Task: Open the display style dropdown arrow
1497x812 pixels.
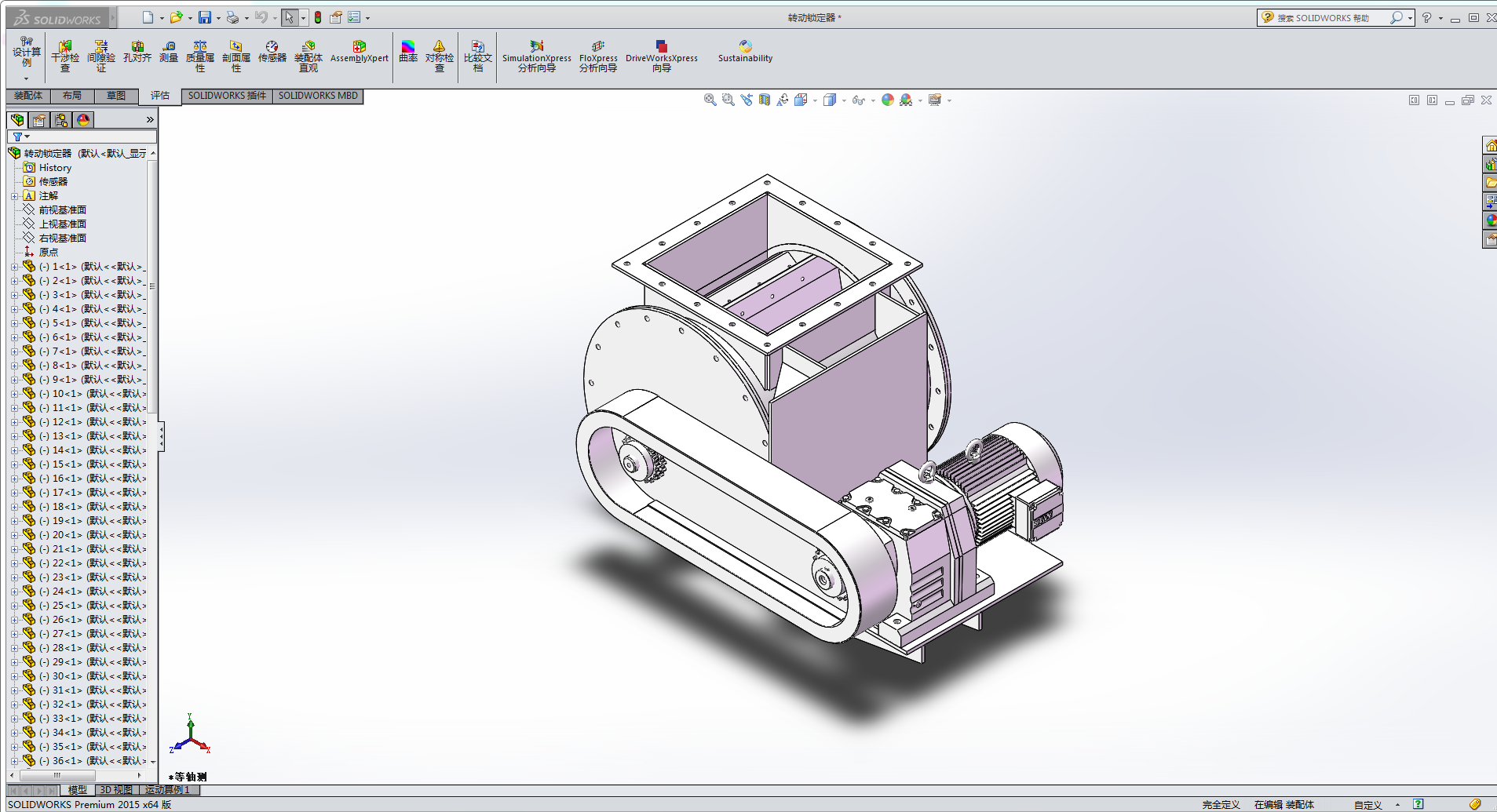Action: tap(844, 100)
